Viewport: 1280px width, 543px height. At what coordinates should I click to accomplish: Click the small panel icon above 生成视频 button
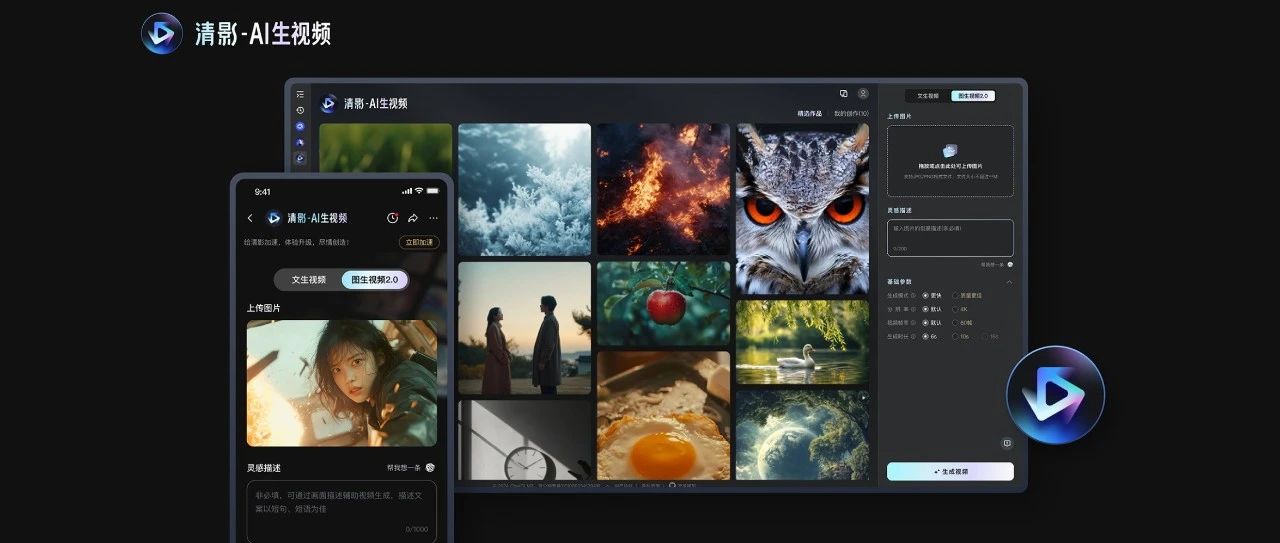click(1007, 443)
